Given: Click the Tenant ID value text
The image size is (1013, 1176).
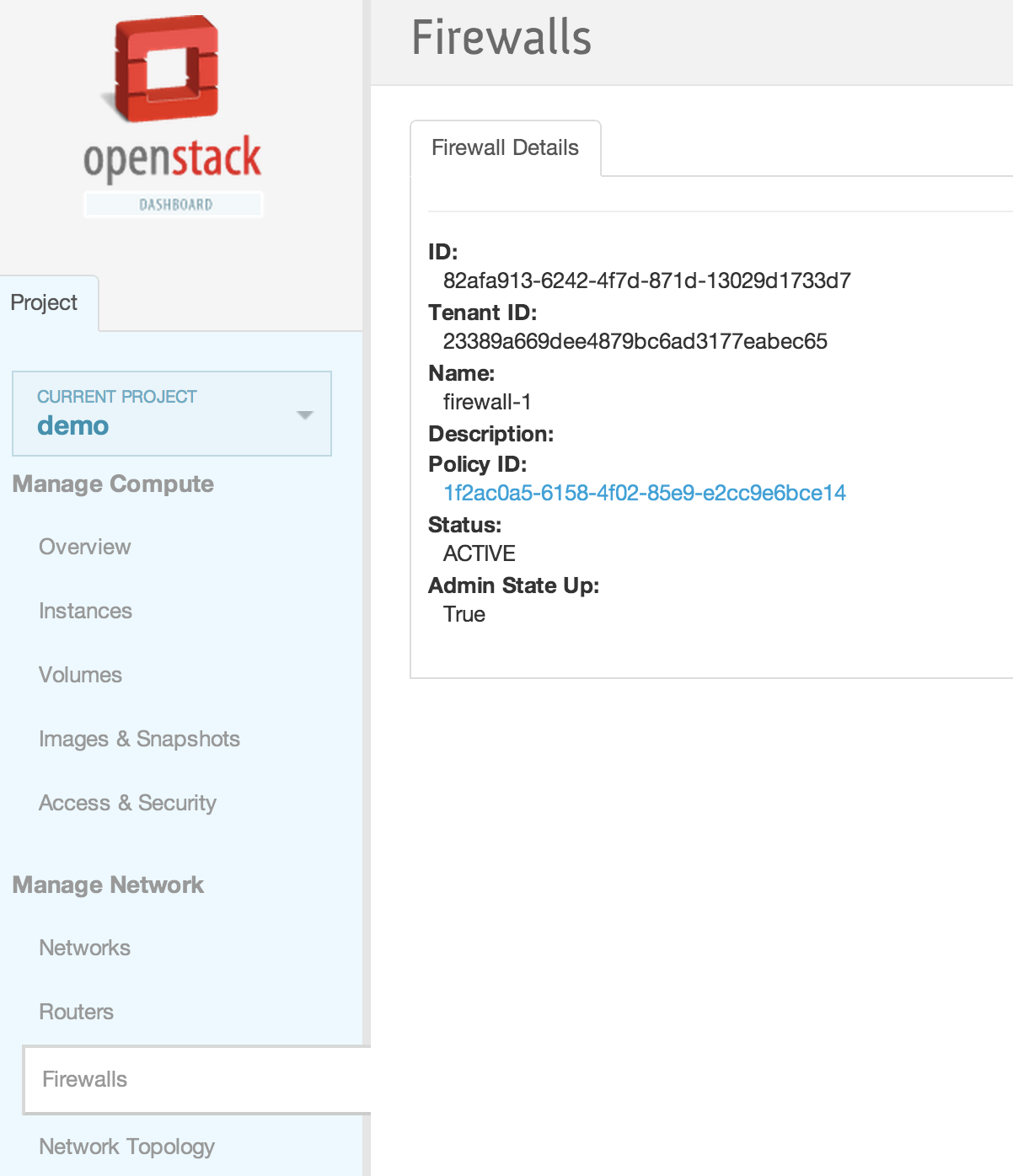Looking at the screenshot, I should pyautogui.click(x=635, y=341).
